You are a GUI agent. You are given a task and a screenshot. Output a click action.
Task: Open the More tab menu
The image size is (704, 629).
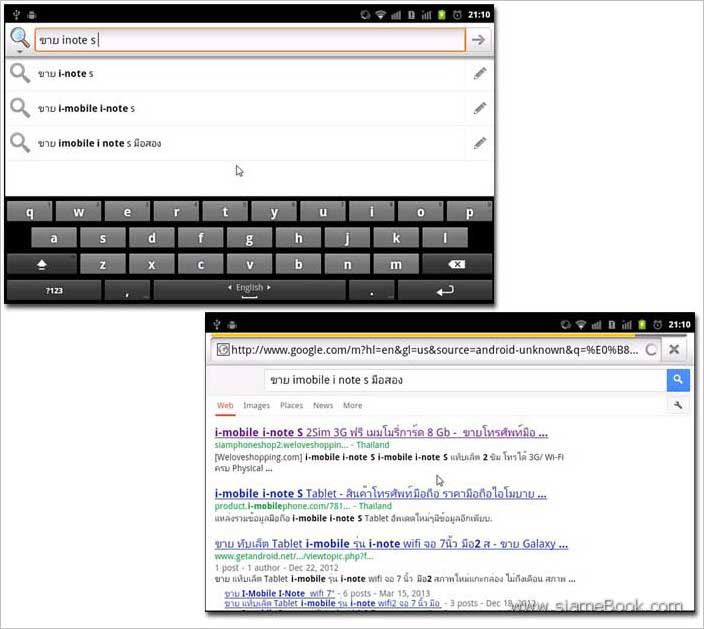coord(352,405)
